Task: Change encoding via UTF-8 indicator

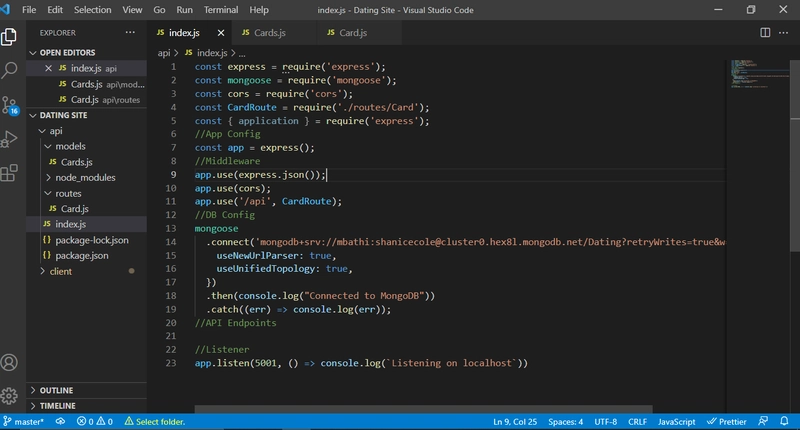Action: (x=606, y=422)
